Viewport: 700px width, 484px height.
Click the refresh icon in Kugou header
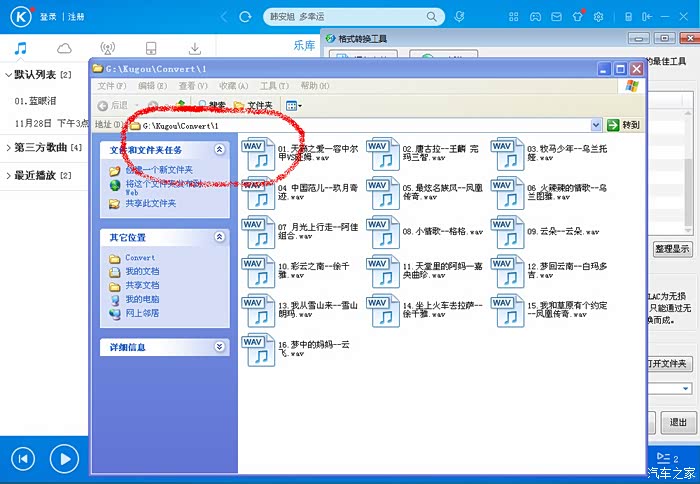pos(245,17)
